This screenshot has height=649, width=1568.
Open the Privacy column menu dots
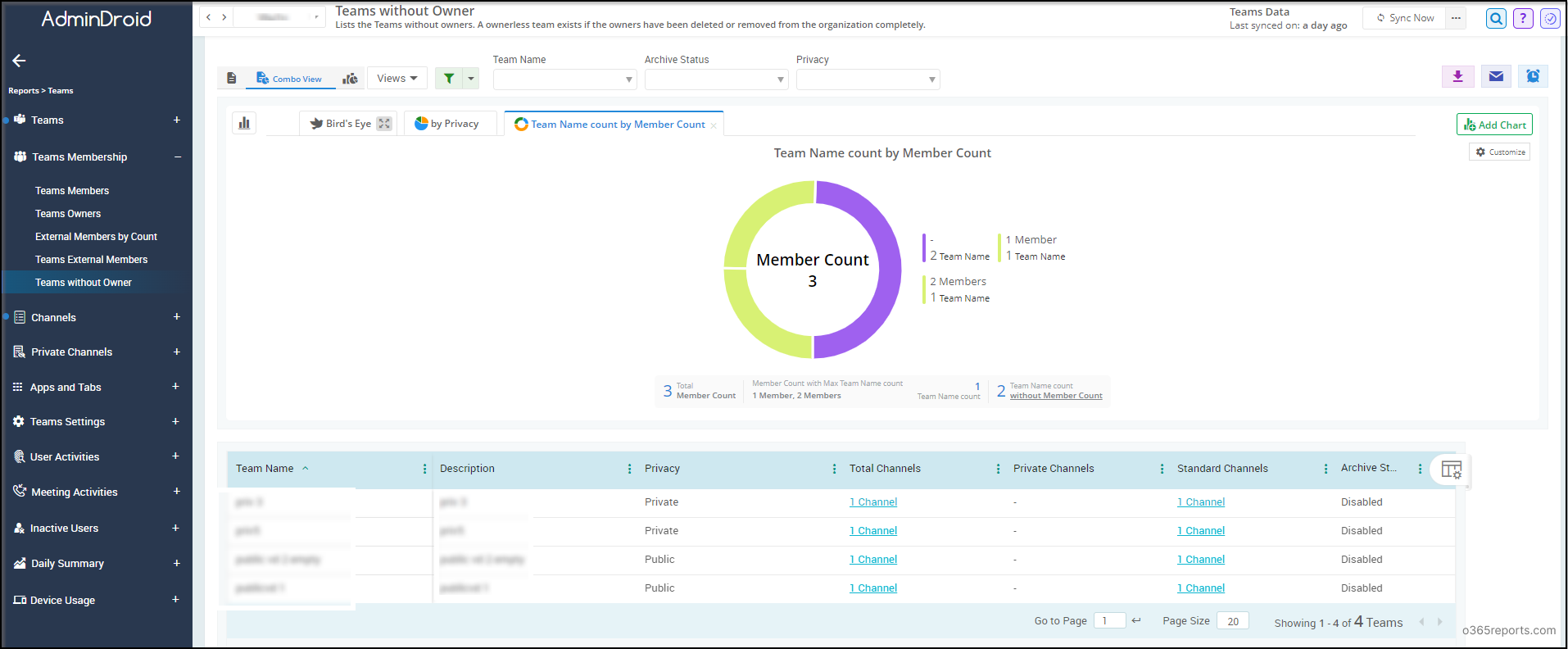pyautogui.click(x=834, y=469)
